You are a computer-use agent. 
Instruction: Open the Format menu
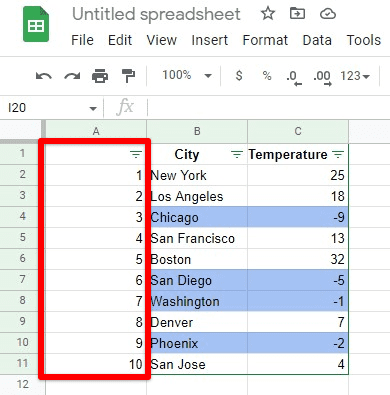(265, 40)
